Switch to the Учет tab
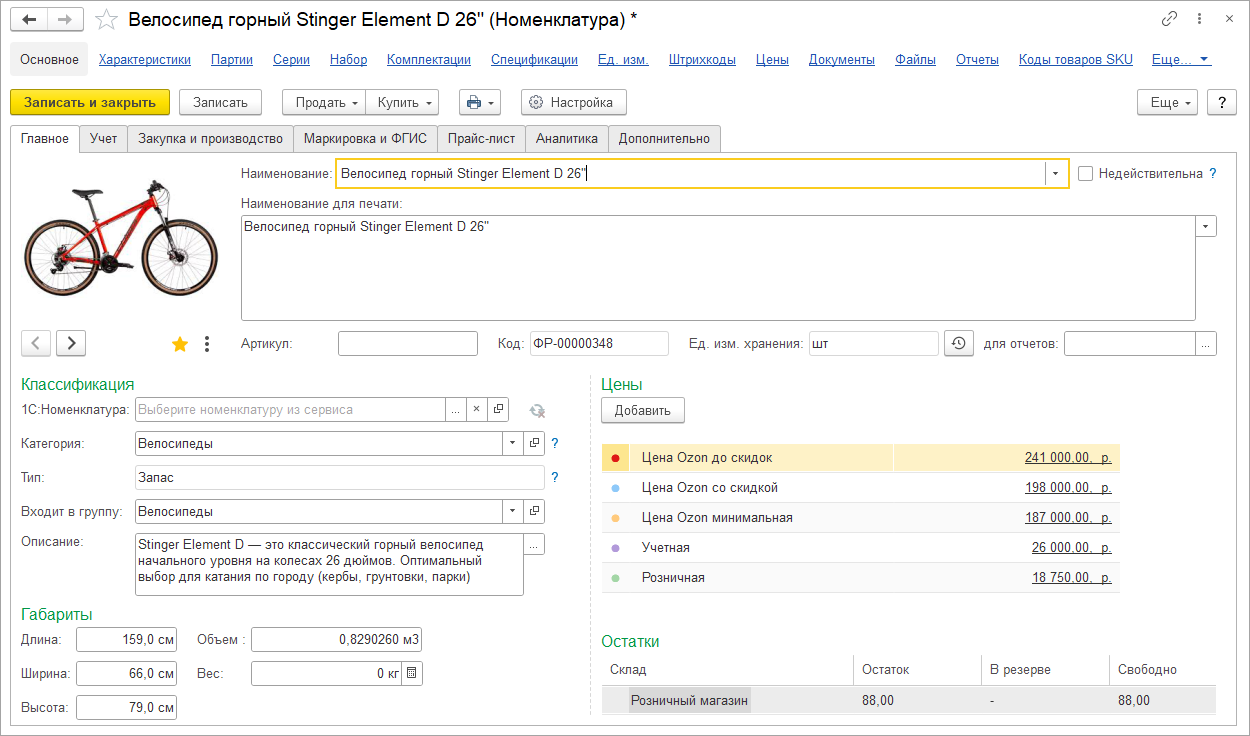 tap(103, 139)
